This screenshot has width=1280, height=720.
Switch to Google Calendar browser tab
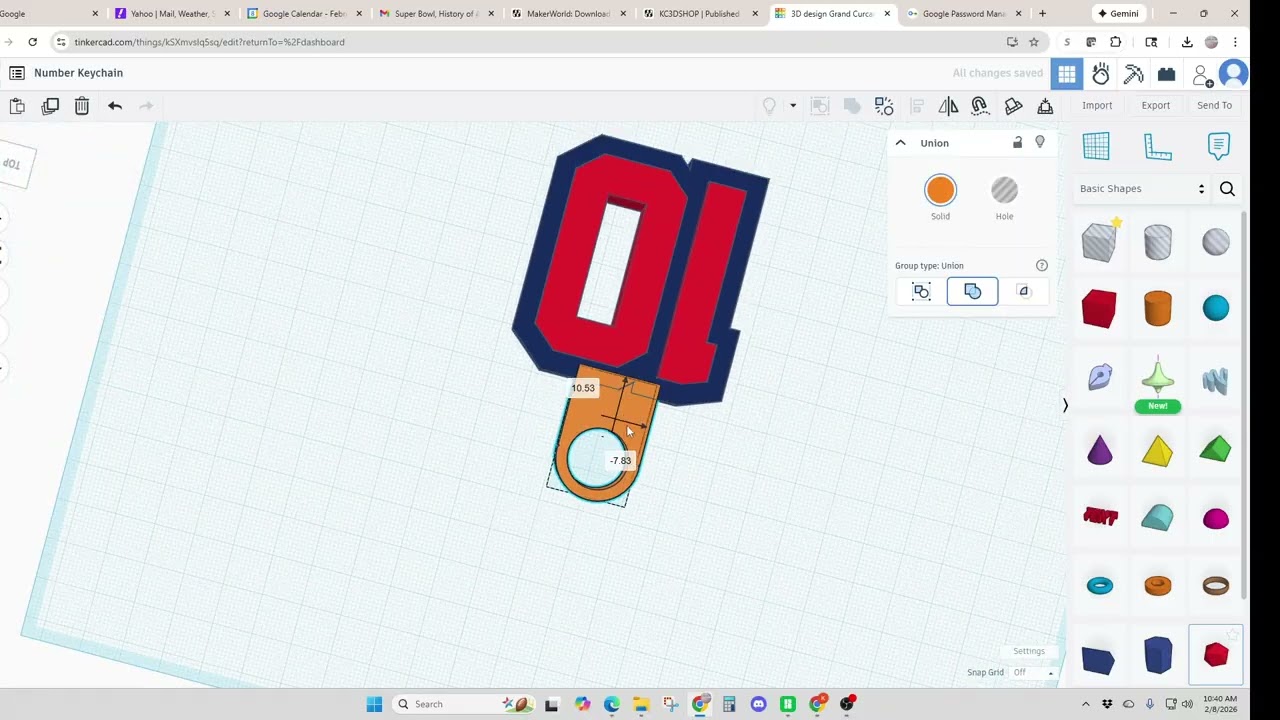point(302,14)
